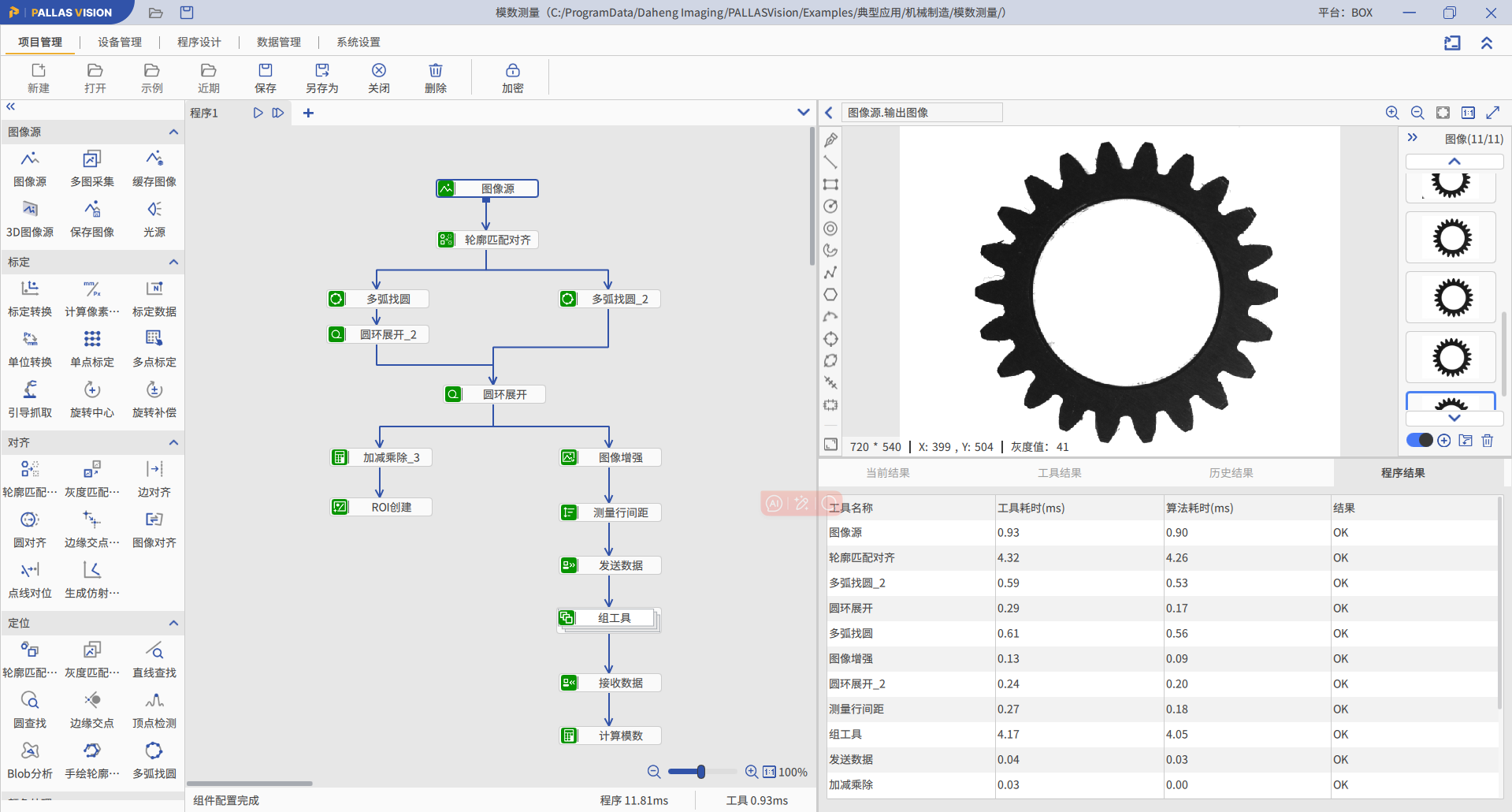Open 工具结果 results tab
This screenshot has width=1512, height=812.
tap(1060, 473)
